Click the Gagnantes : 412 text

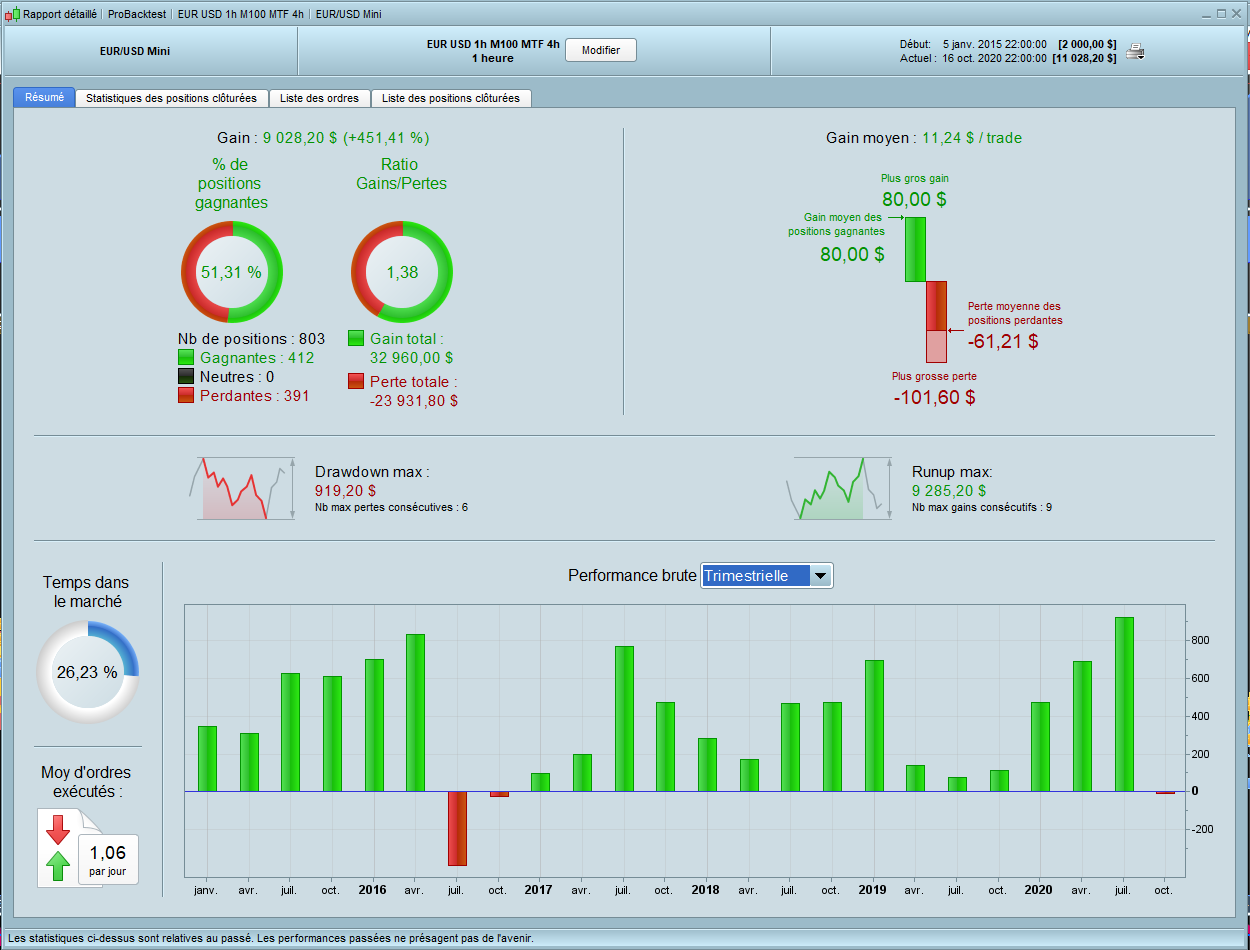(258, 357)
